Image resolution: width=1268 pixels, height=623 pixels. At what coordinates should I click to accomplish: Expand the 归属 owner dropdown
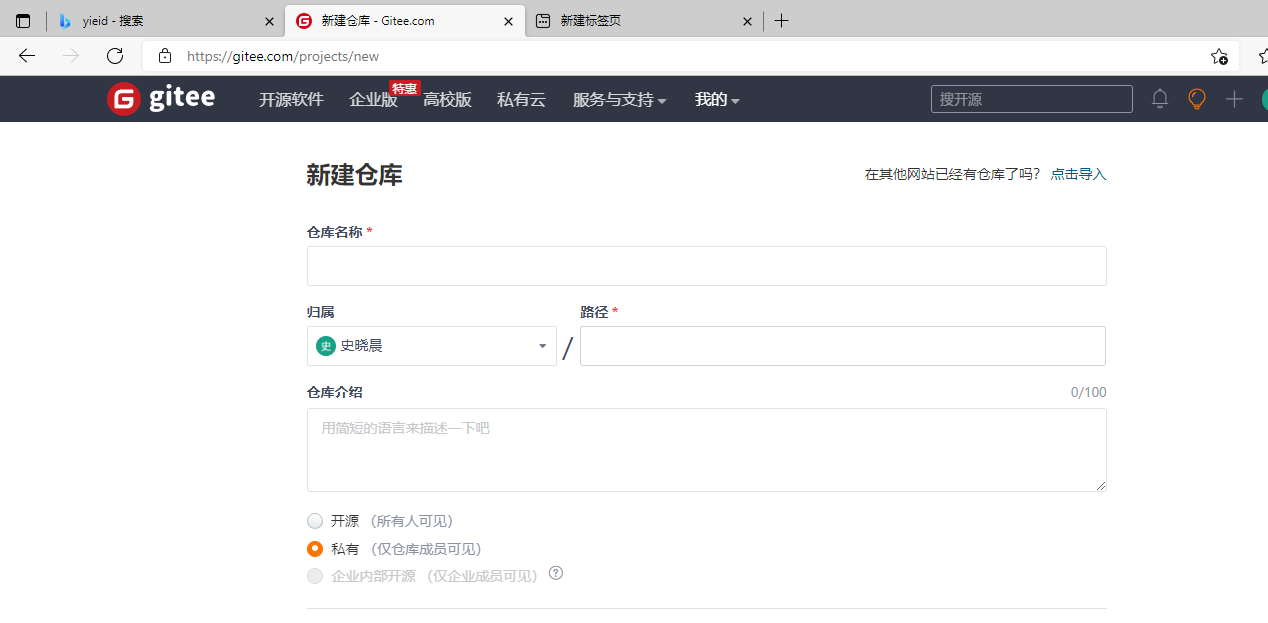click(x=431, y=346)
